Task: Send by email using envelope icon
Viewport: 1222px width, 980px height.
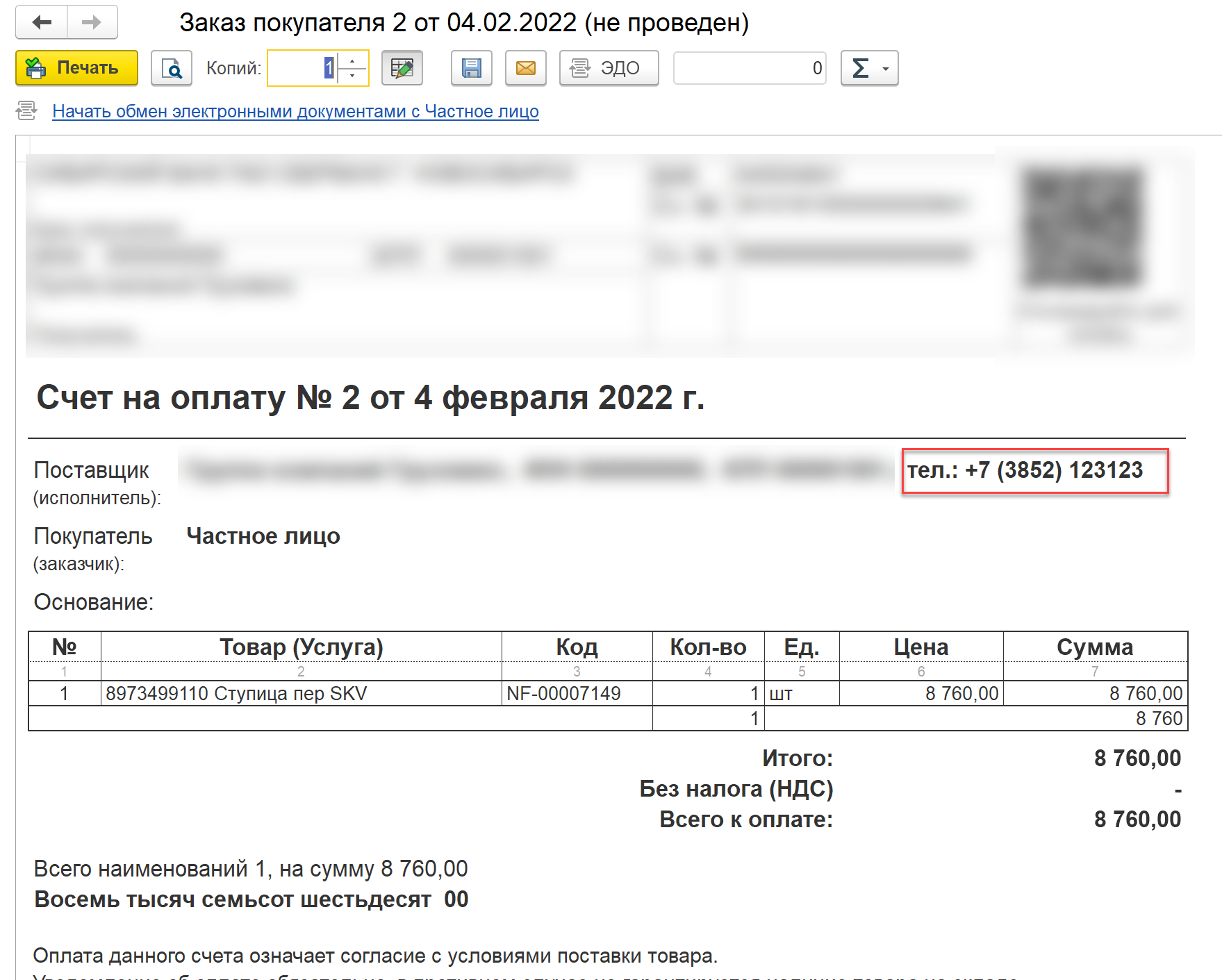Action: pyautogui.click(x=525, y=68)
